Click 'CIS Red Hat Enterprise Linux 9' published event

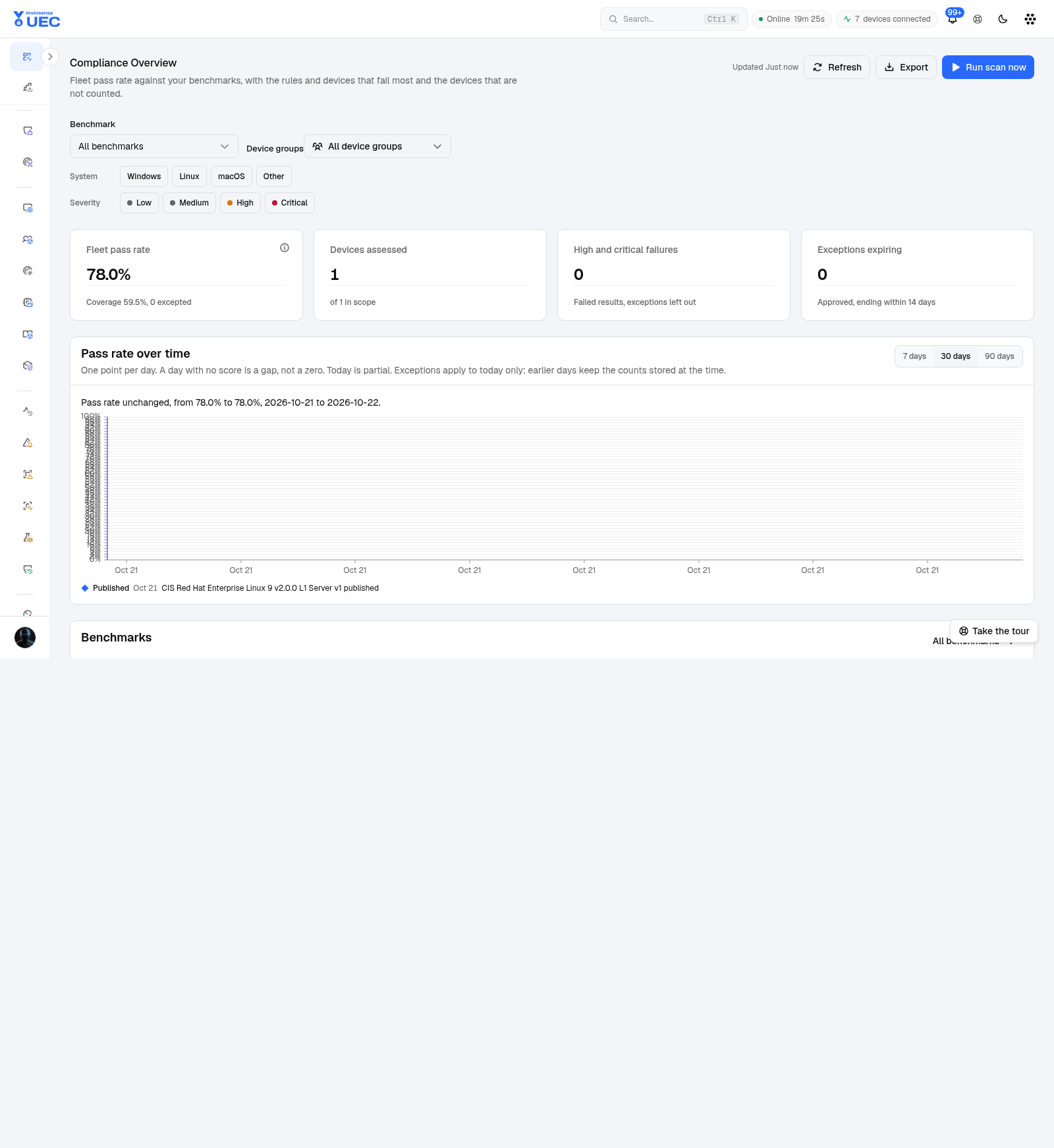click(270, 588)
